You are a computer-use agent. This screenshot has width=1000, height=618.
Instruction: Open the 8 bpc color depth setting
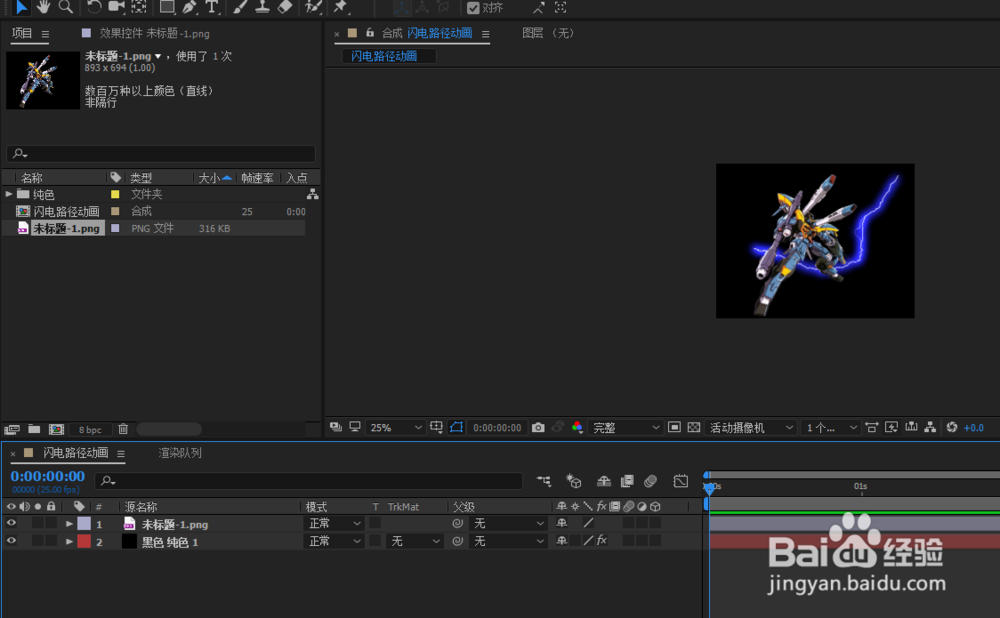click(x=90, y=430)
